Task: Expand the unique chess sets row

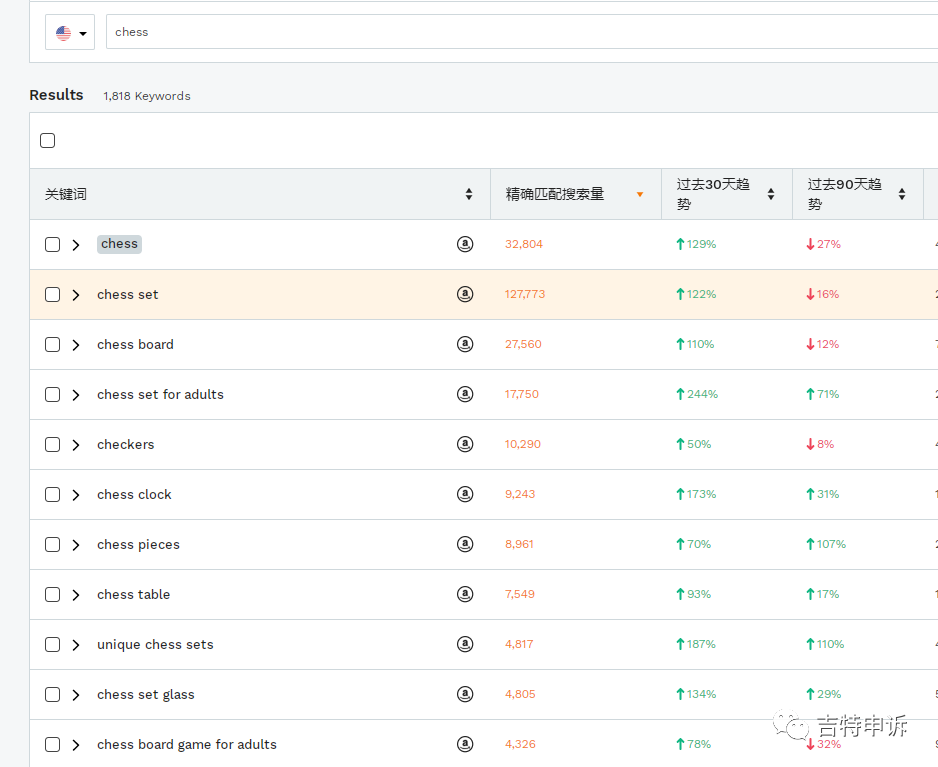Action: [76, 645]
